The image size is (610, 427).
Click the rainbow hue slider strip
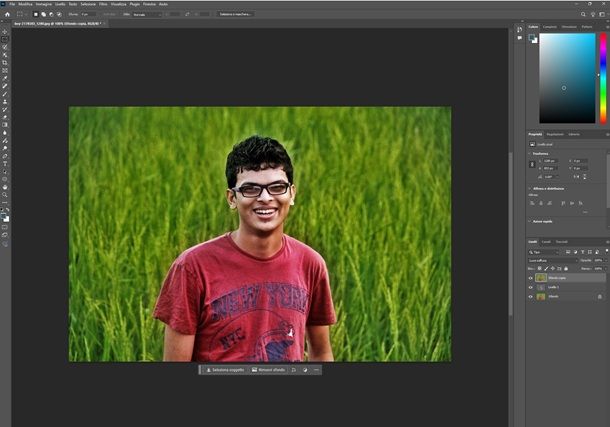(602, 78)
